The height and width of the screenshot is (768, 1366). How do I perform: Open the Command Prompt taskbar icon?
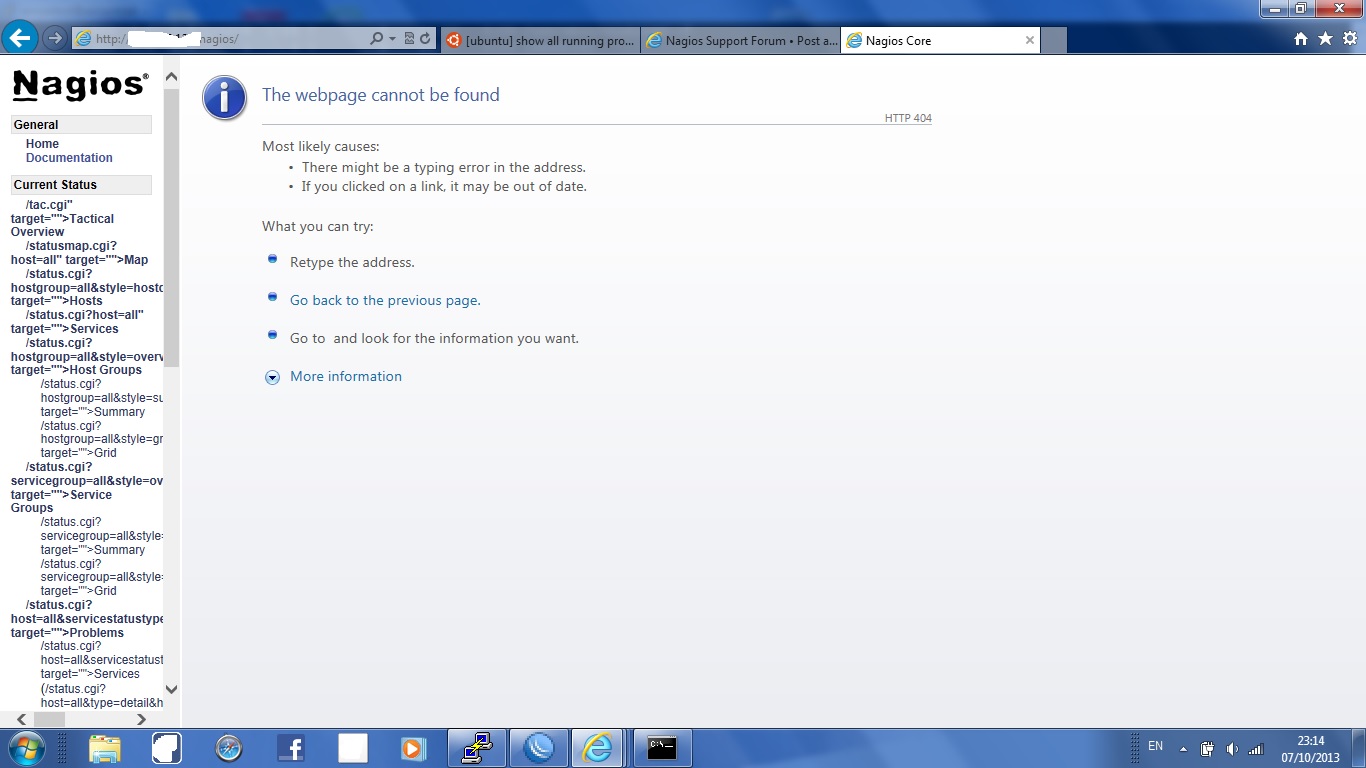[x=661, y=748]
